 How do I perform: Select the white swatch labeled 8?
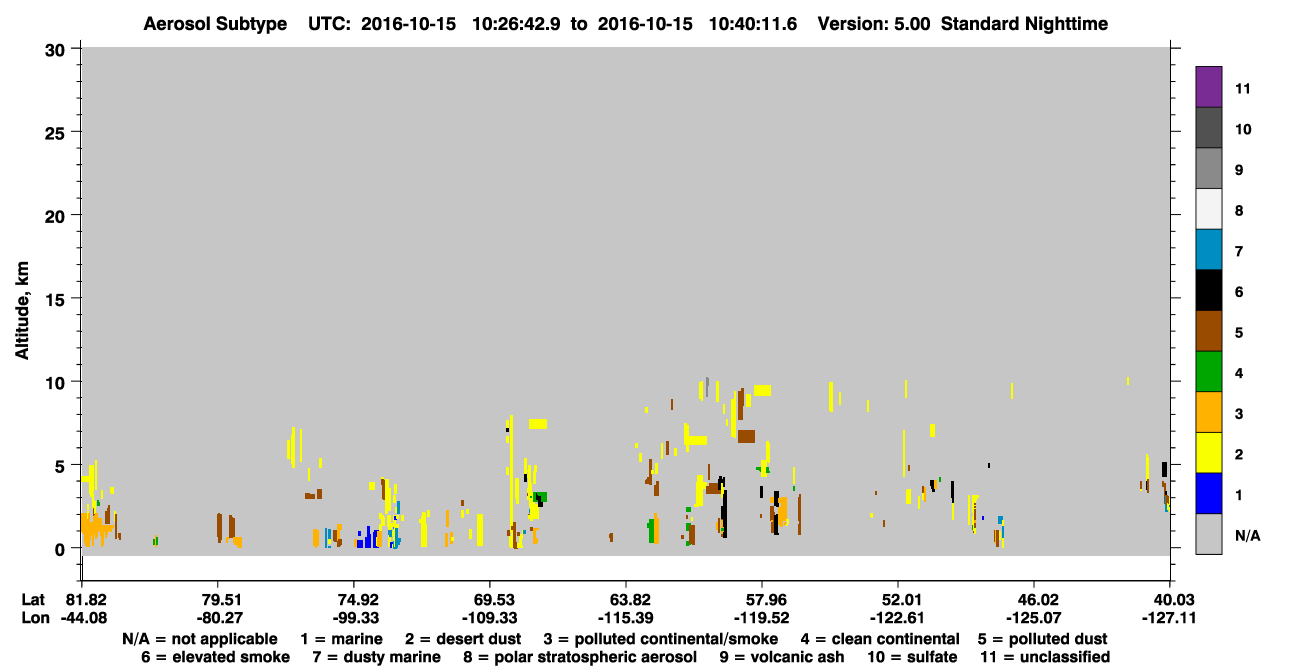pyautogui.click(x=1209, y=209)
